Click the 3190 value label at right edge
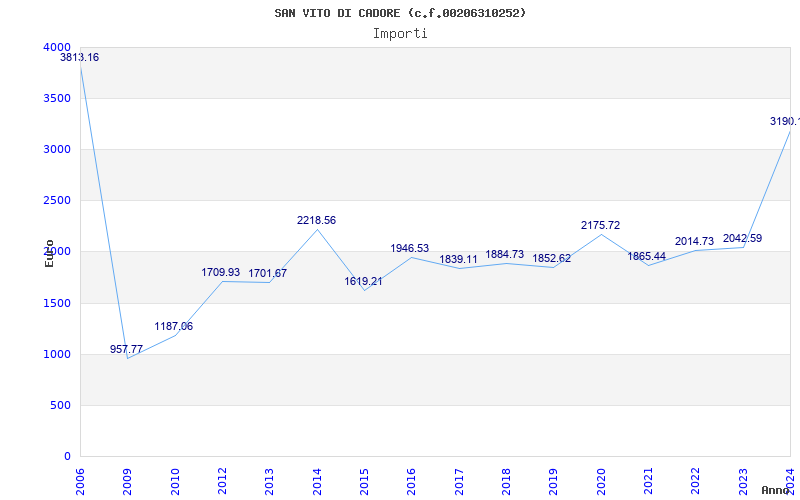This screenshot has width=800, height=500. (x=785, y=121)
